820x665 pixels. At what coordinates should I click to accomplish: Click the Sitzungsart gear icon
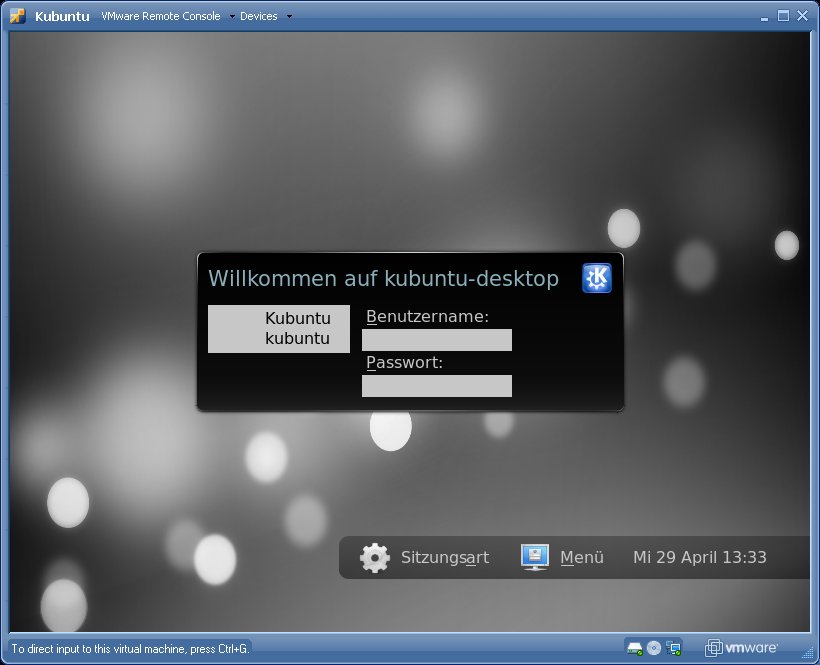pos(375,558)
